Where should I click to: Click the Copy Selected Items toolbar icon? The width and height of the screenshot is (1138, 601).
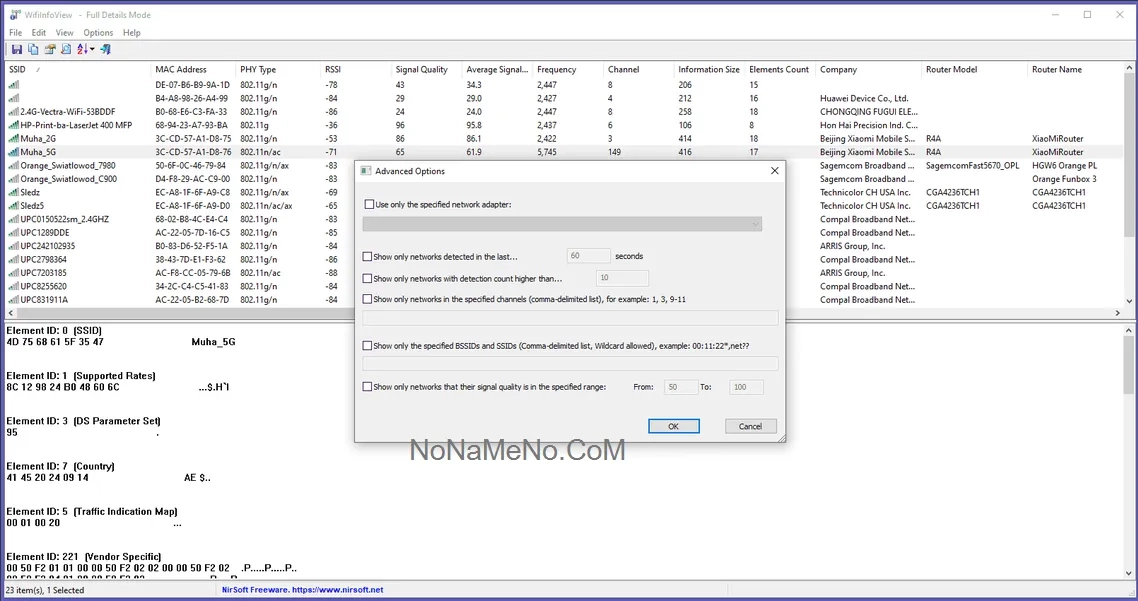coord(33,49)
